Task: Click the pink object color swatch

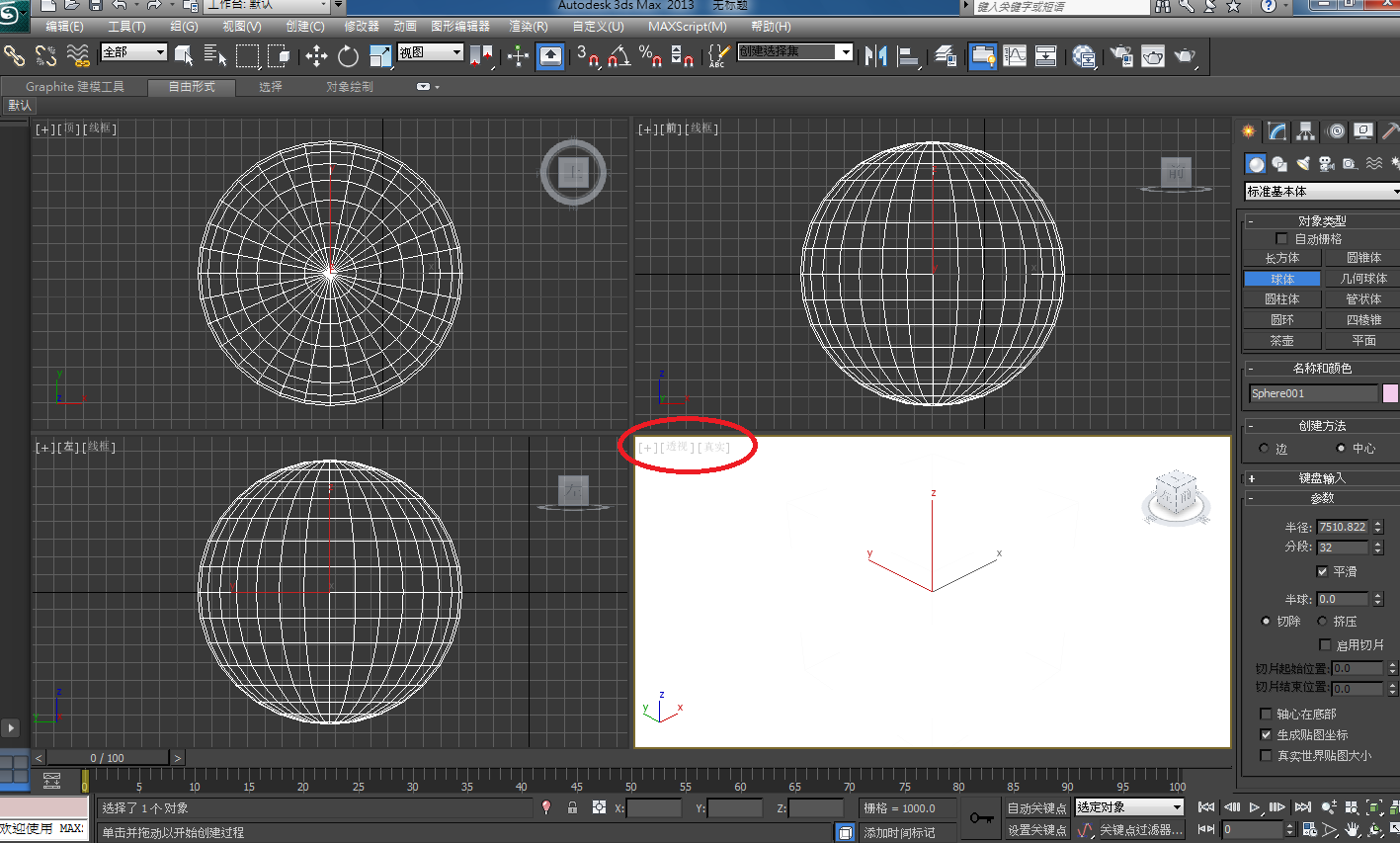Action: pyautogui.click(x=1390, y=393)
